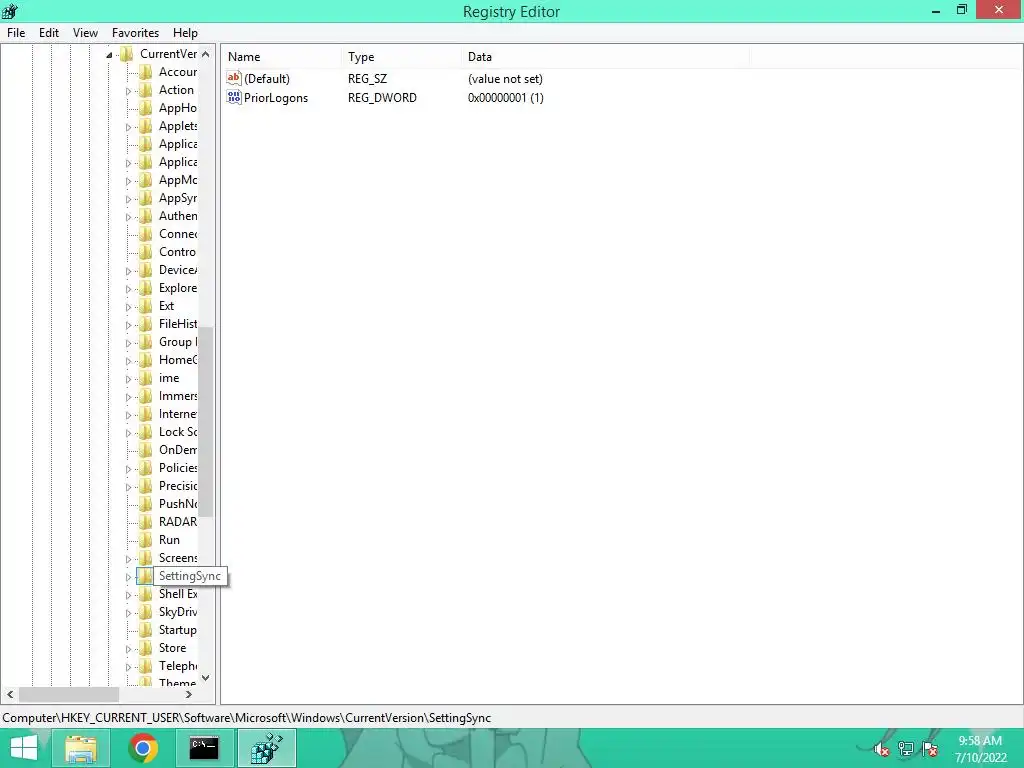Expand the Explore key node
Screen dimensions: 1024x768
(128, 289)
